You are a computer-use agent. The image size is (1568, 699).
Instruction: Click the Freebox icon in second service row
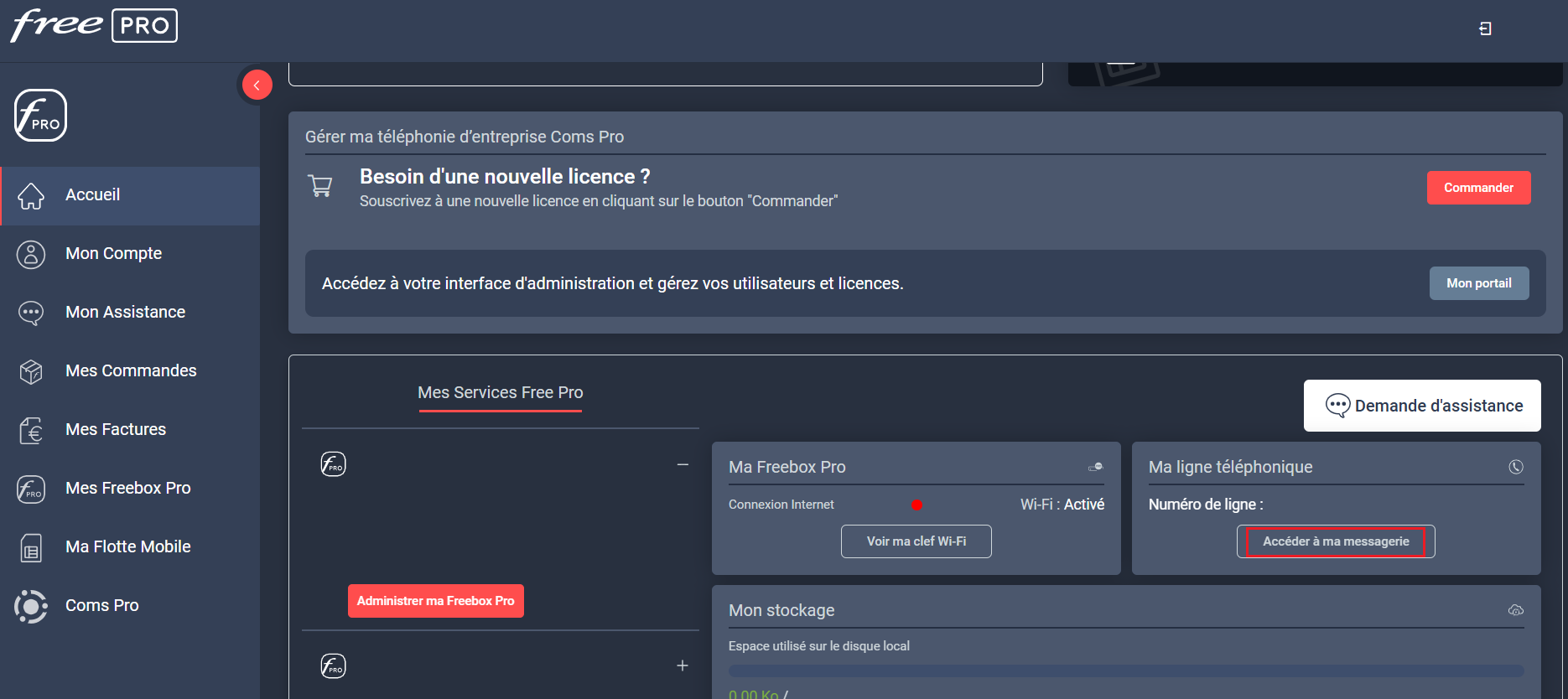(x=334, y=665)
